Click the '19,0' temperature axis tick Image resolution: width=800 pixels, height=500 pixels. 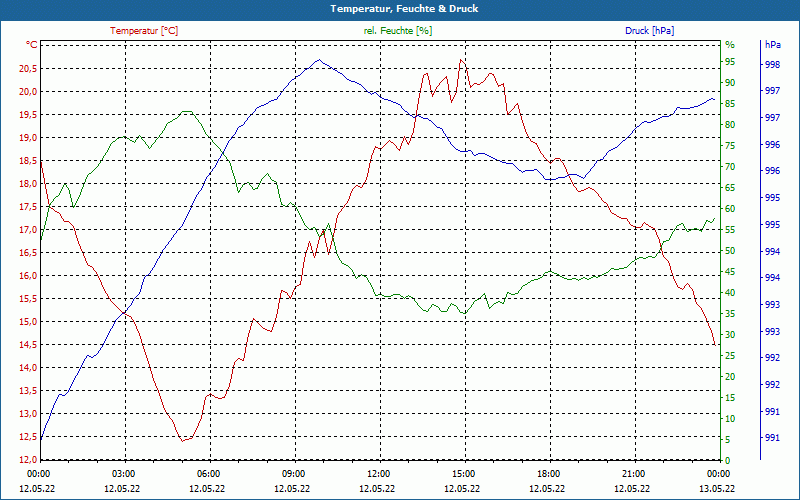[x=28, y=137]
